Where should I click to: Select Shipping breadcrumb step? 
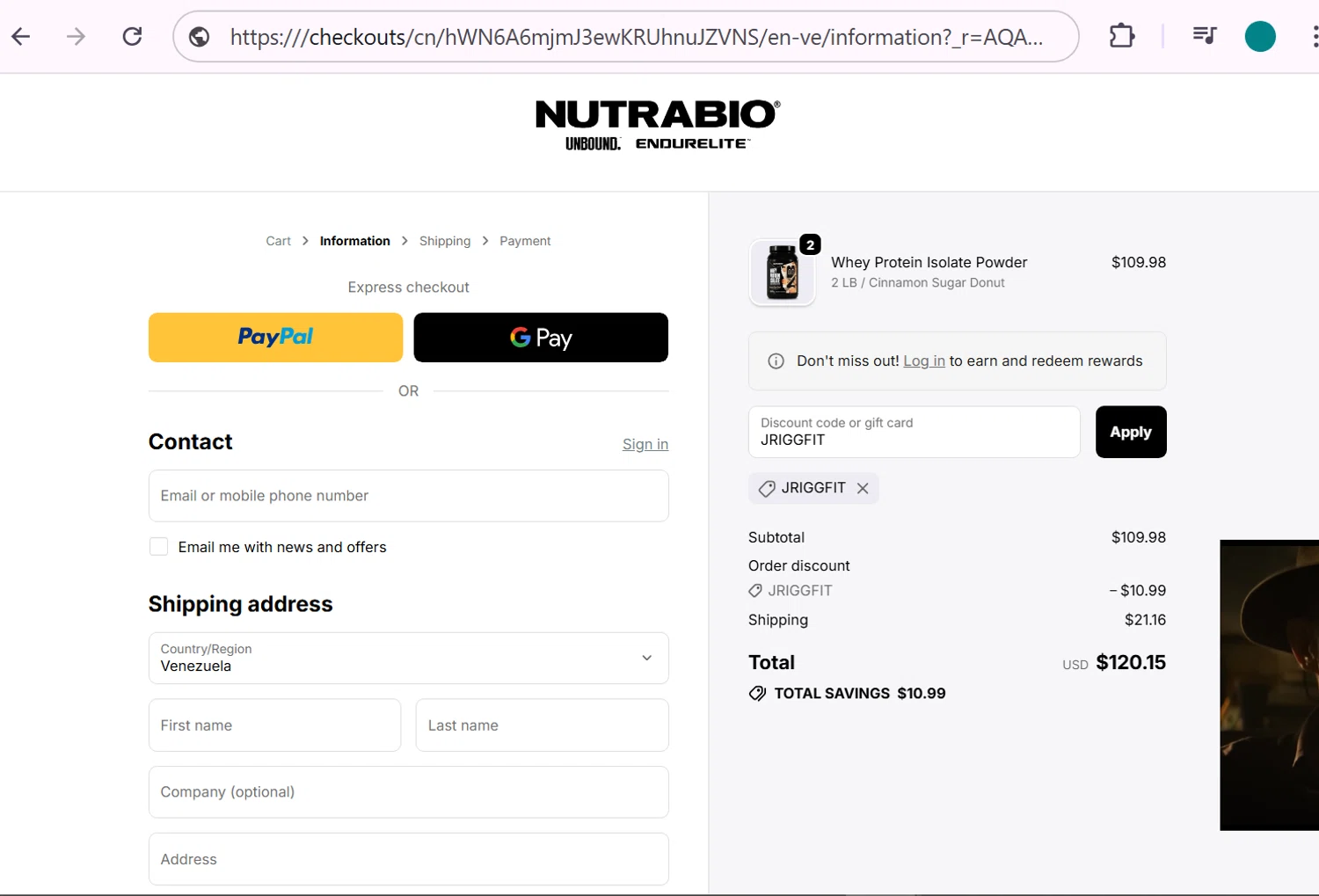445,241
